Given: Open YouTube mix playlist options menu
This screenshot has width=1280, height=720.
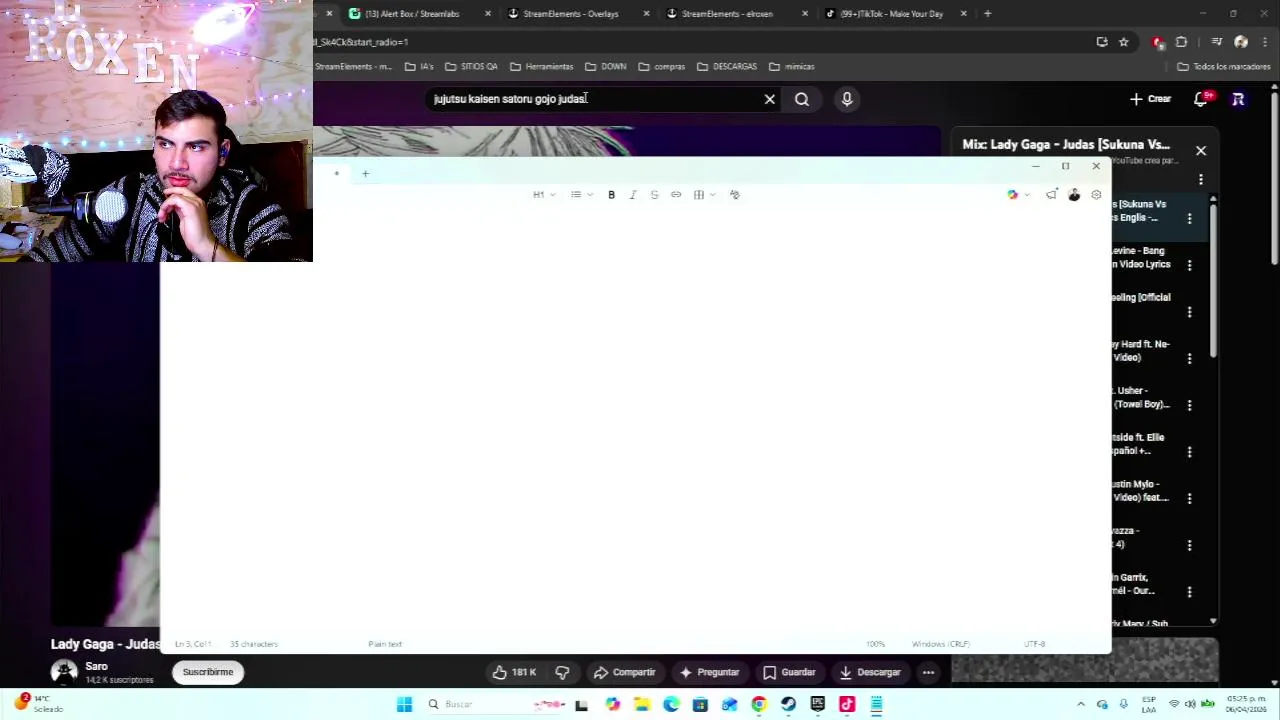Looking at the screenshot, I should pos(1201,180).
